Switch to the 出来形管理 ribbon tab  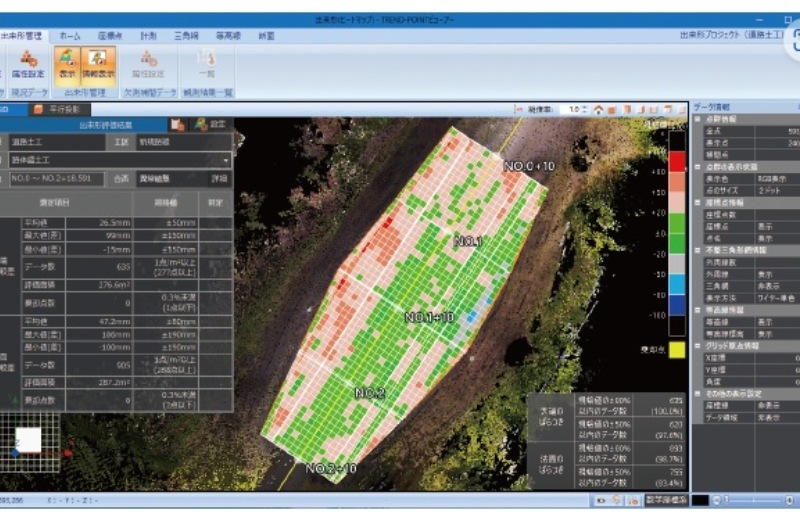point(21,36)
